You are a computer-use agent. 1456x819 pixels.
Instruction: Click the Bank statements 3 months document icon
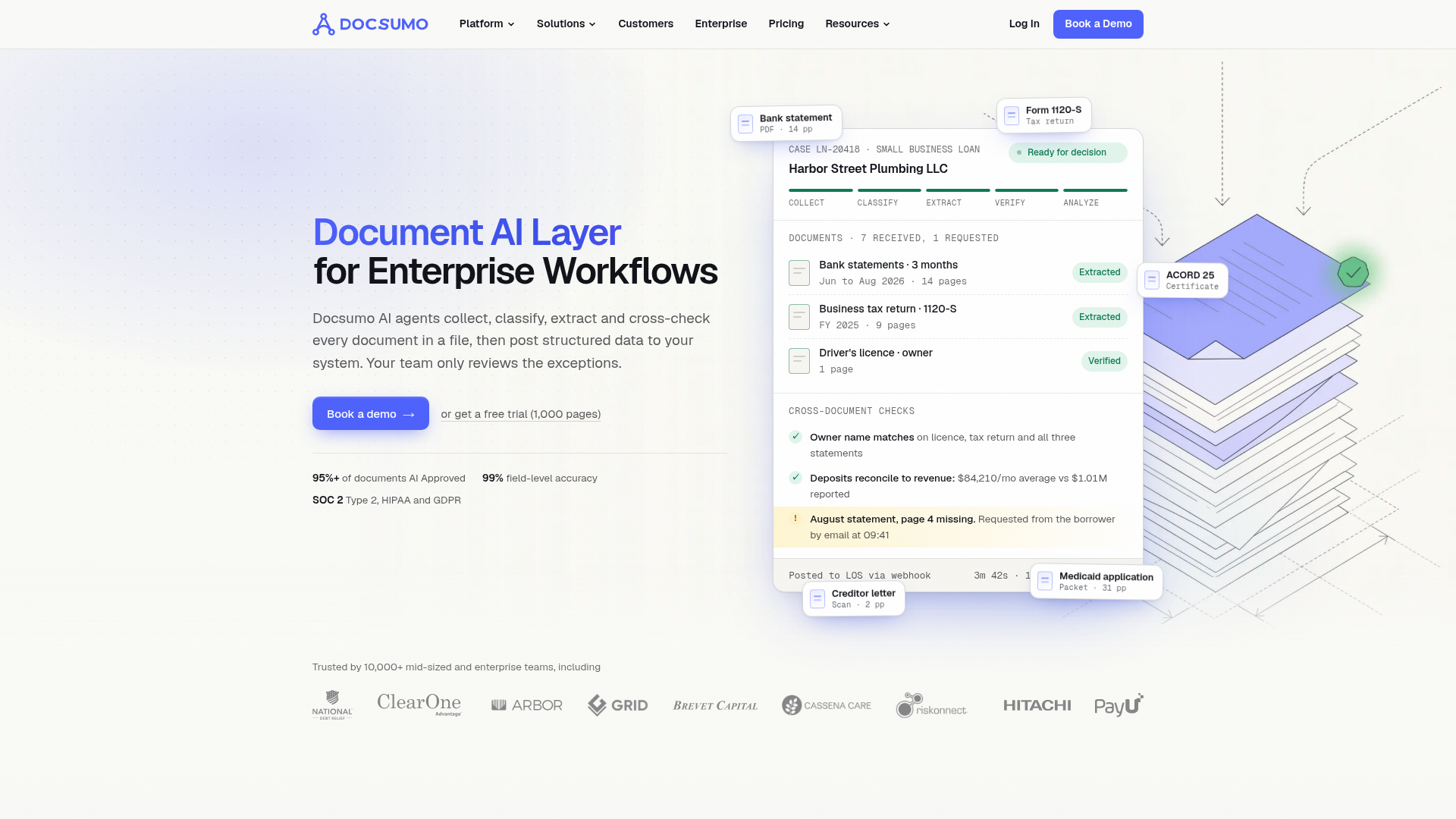pos(799,273)
